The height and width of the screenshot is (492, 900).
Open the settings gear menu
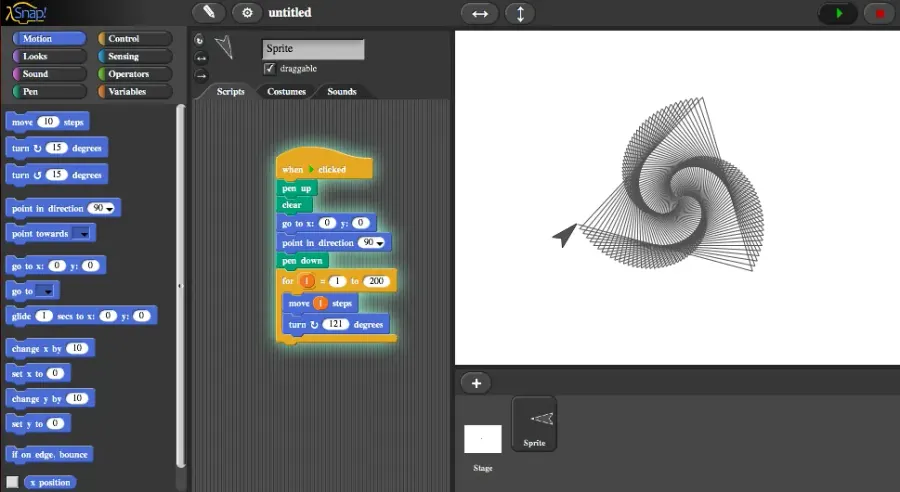[247, 12]
